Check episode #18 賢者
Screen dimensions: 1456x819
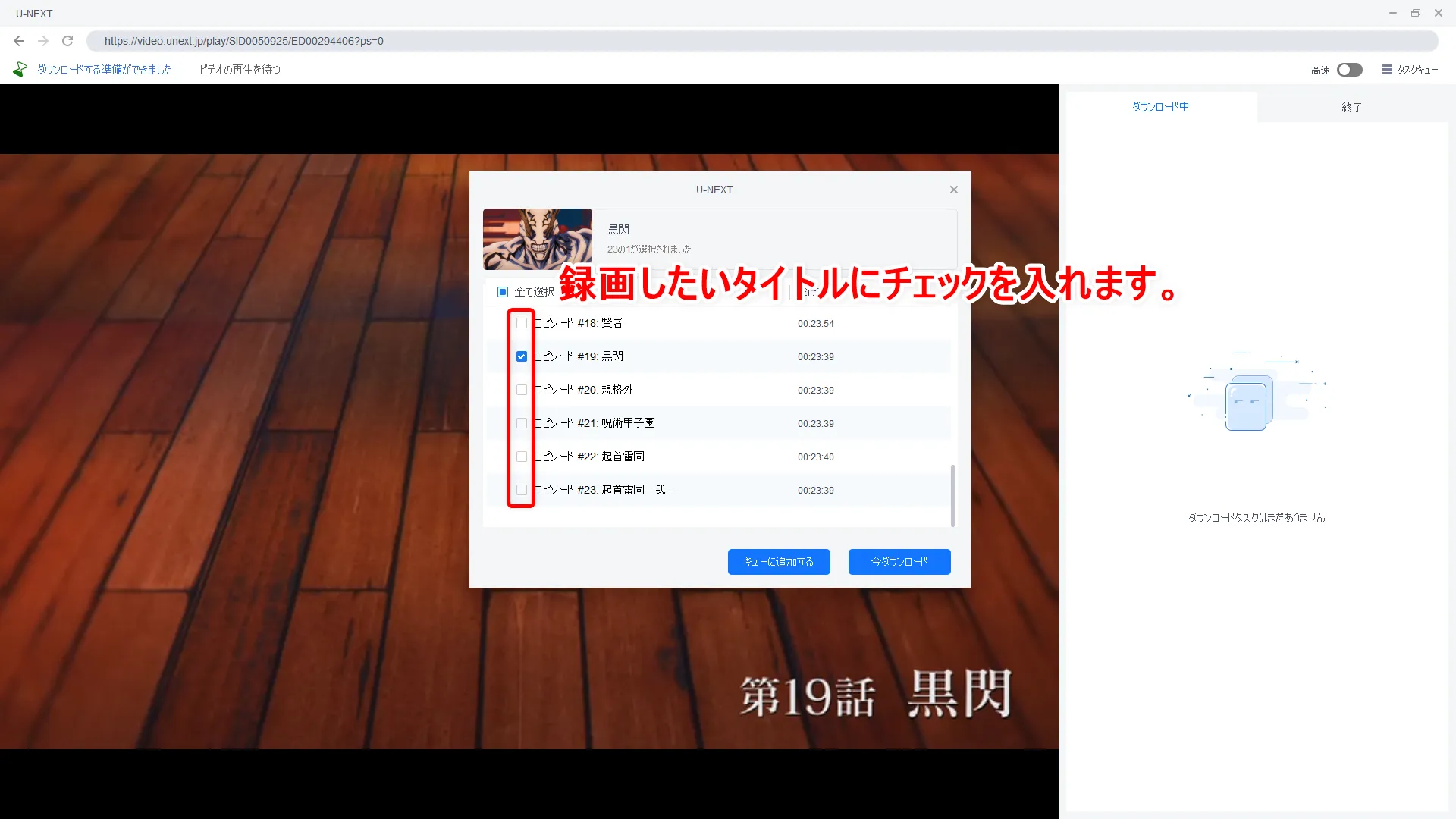coord(522,323)
